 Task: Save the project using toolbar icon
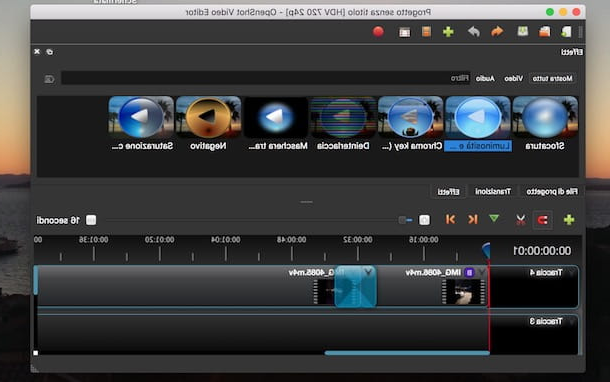(522, 31)
